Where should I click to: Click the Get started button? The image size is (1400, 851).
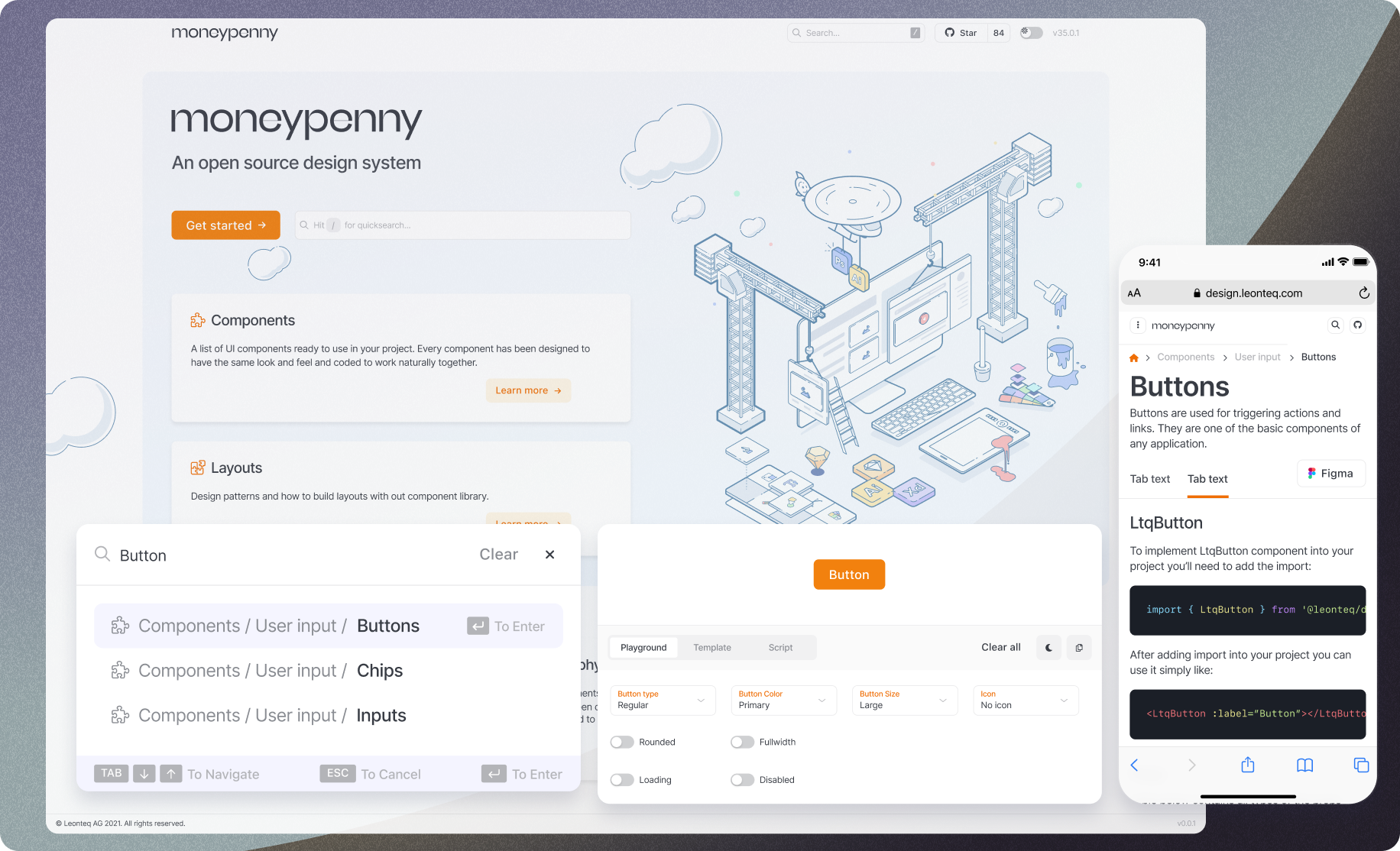225,225
